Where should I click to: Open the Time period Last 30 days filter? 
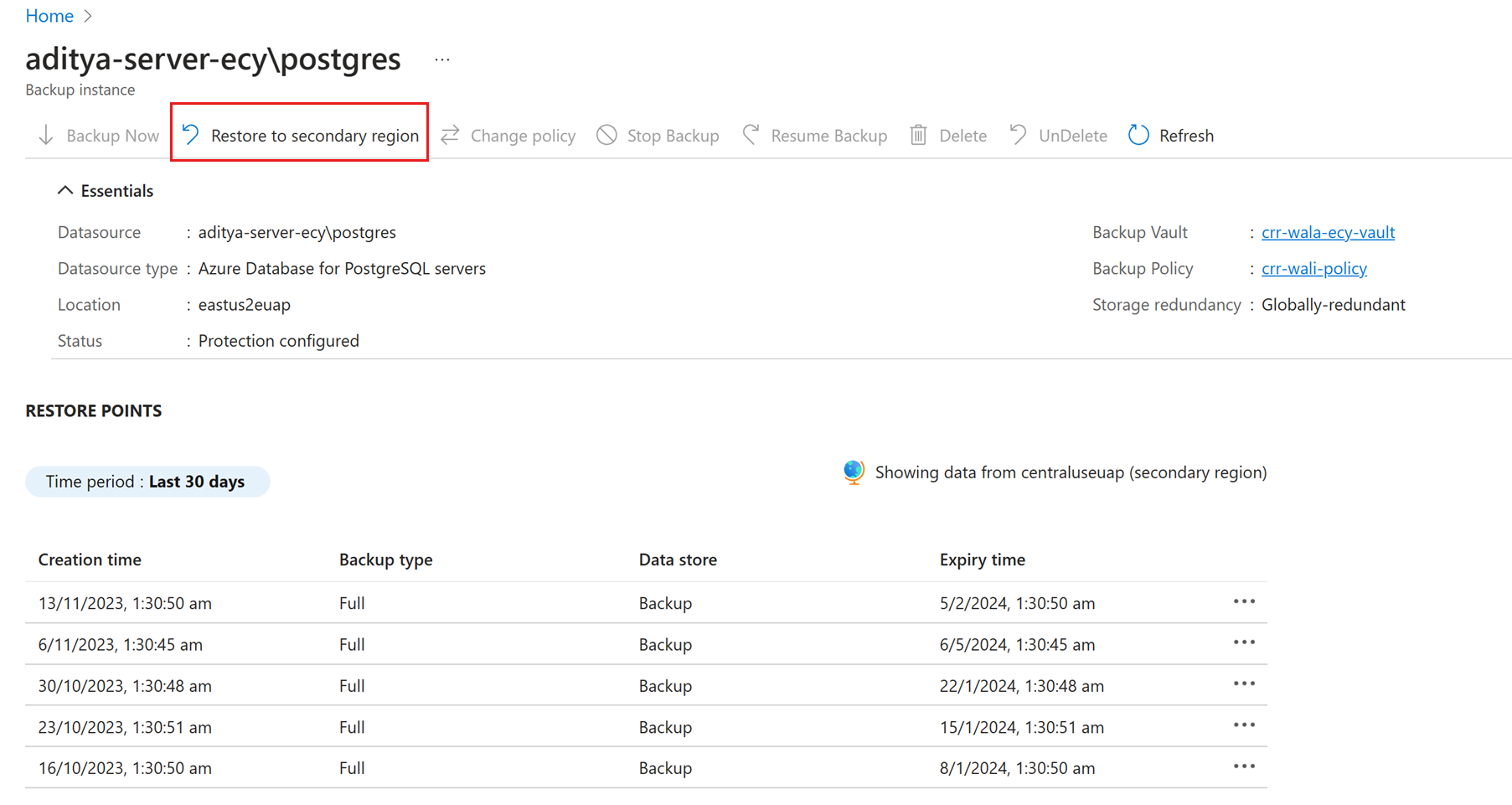[x=147, y=482]
